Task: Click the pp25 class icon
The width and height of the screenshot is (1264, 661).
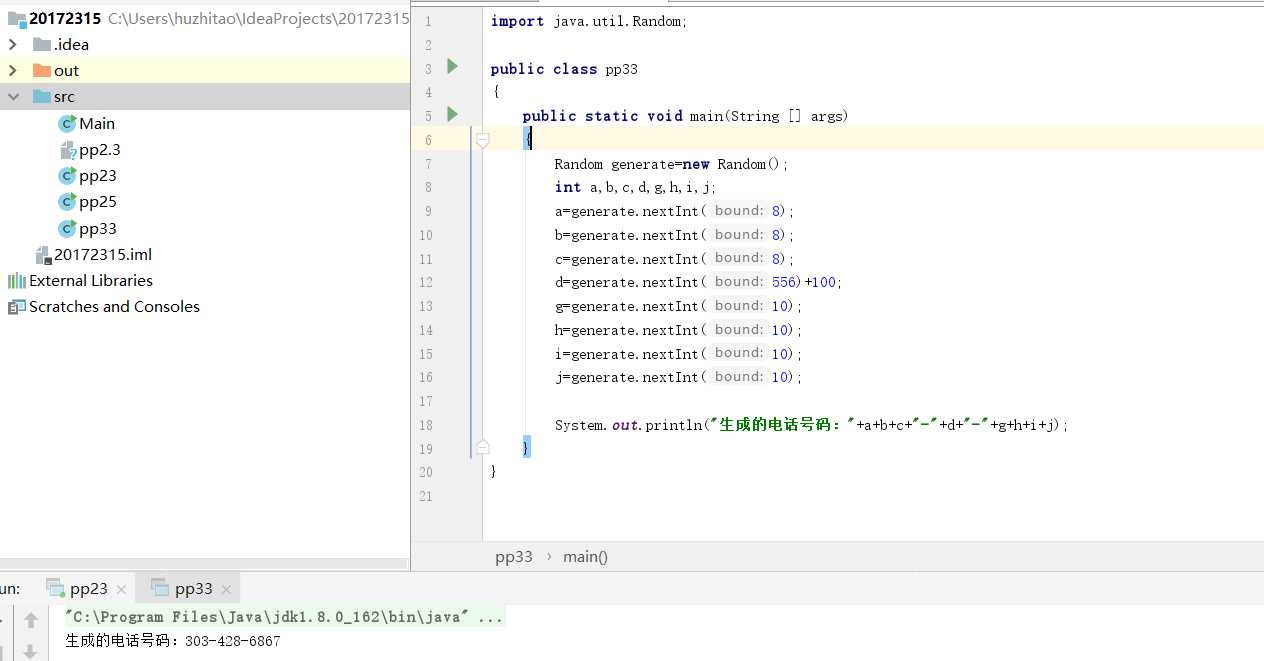Action: click(x=67, y=201)
